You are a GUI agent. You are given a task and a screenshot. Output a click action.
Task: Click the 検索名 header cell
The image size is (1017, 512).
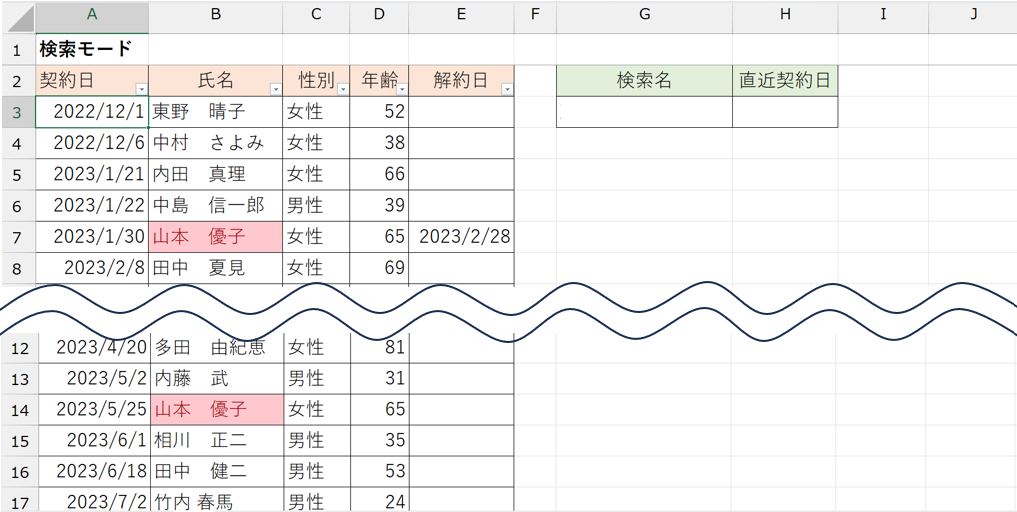pyautogui.click(x=645, y=81)
